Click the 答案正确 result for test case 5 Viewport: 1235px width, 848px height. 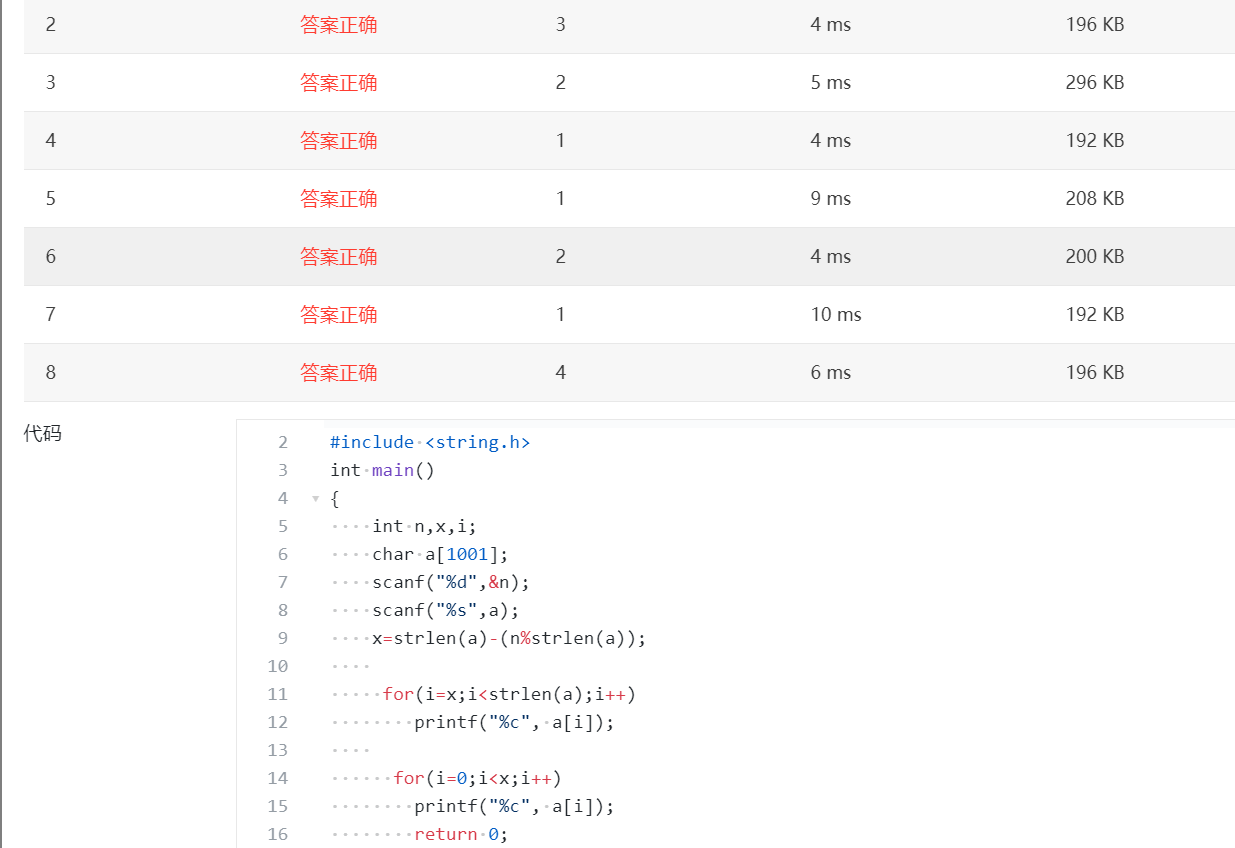[338, 199]
